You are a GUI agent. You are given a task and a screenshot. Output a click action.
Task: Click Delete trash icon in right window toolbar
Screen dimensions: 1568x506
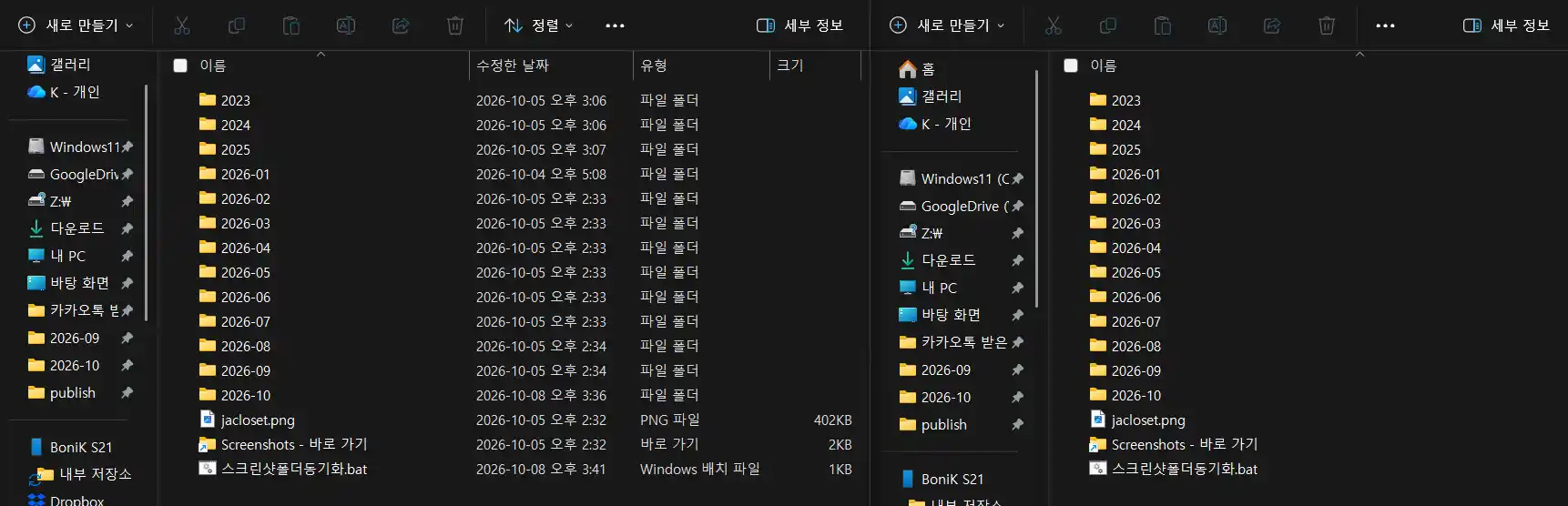[1327, 25]
